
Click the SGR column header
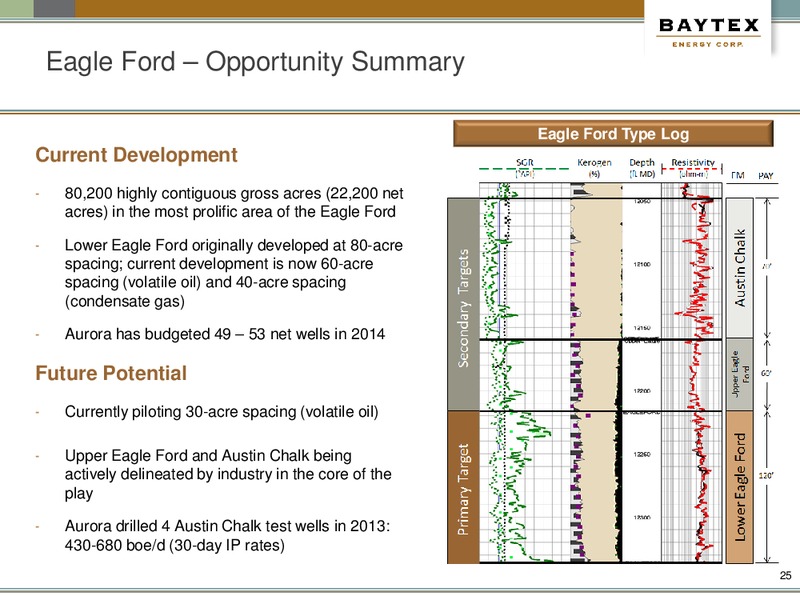pyautogui.click(x=524, y=168)
